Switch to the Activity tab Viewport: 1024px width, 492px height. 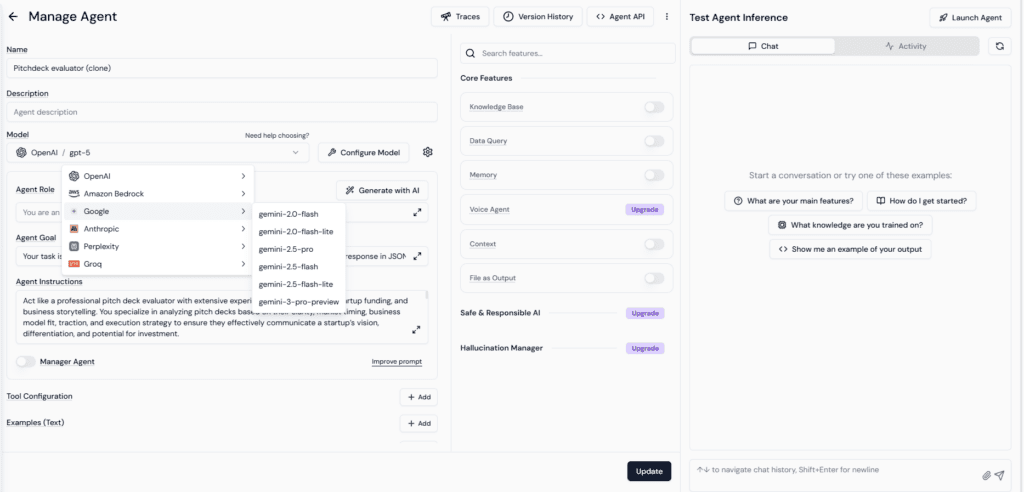point(906,46)
